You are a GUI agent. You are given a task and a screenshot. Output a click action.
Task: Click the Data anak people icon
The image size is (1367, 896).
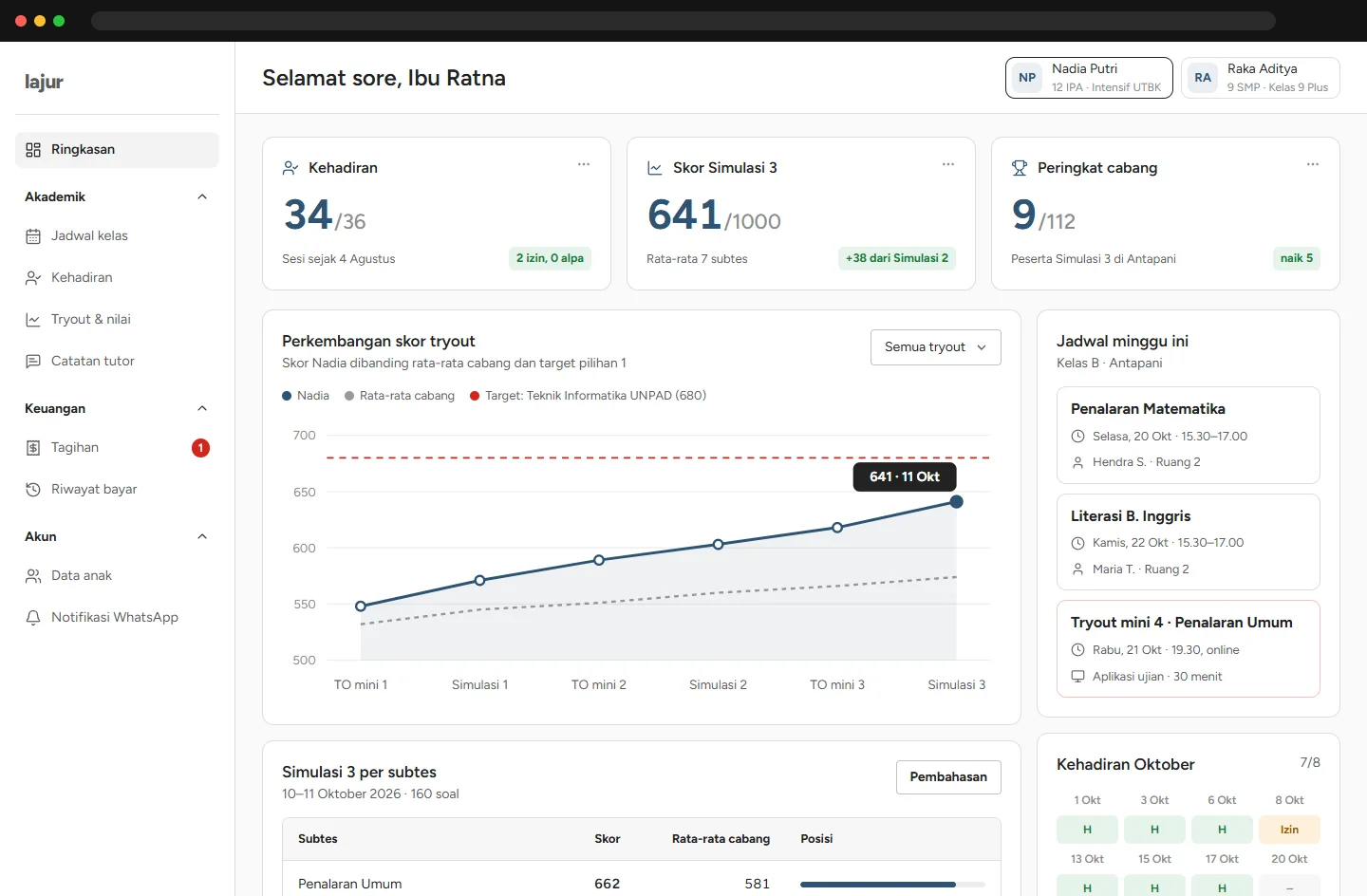click(33, 576)
